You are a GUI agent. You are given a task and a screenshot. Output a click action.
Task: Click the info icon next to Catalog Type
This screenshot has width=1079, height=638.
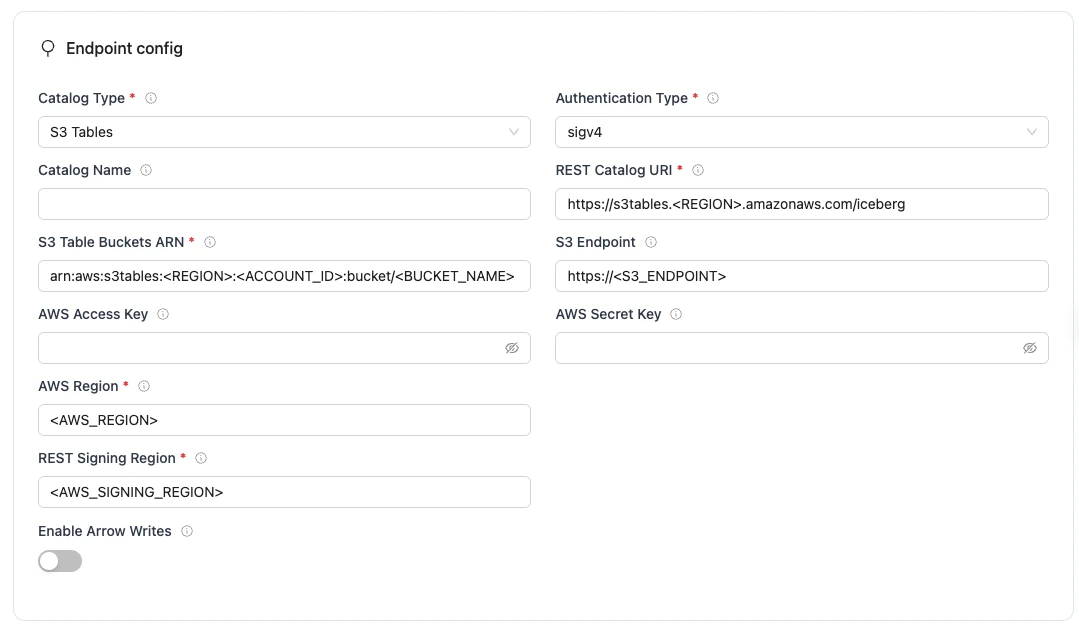click(151, 98)
